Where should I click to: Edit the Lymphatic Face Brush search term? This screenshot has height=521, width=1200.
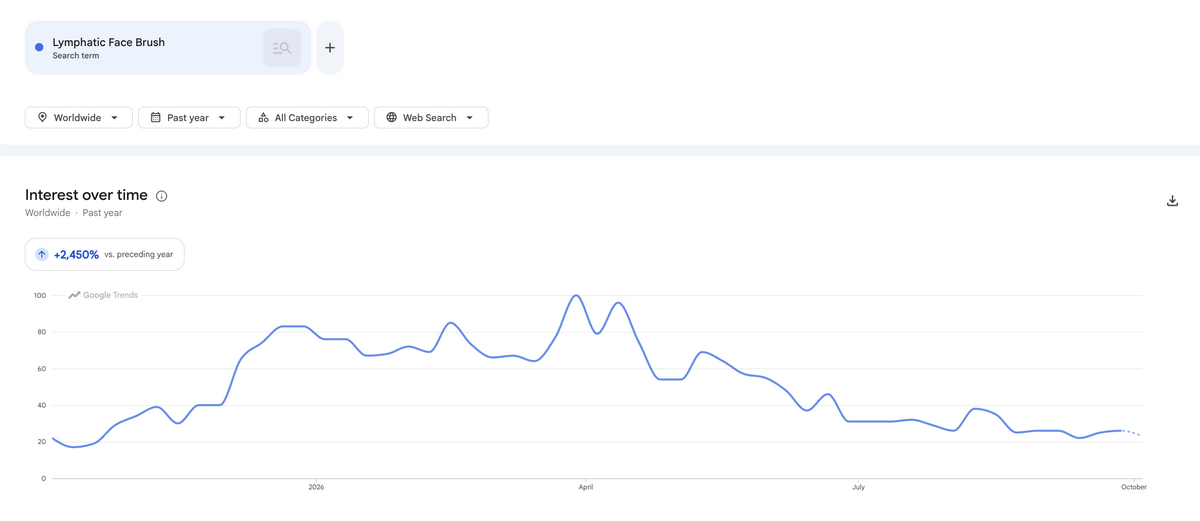(109, 42)
